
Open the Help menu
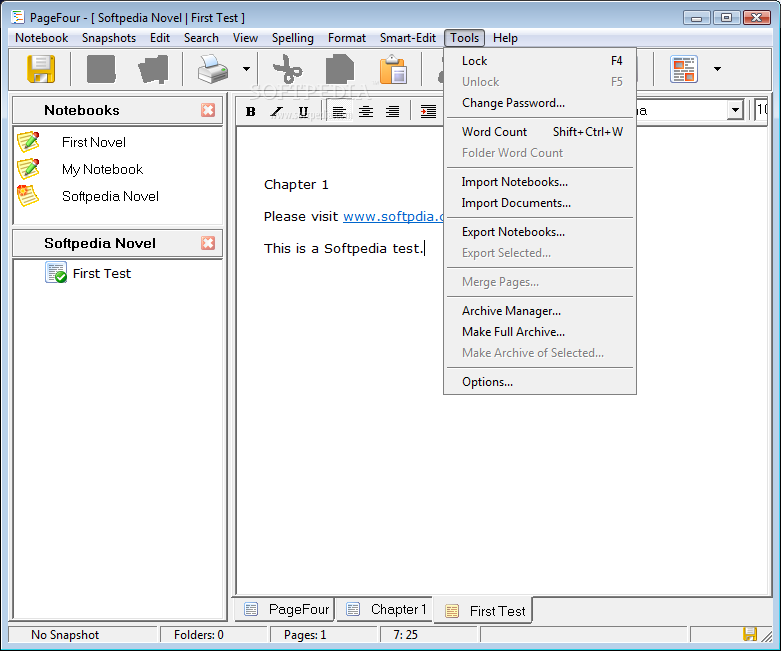pos(505,38)
